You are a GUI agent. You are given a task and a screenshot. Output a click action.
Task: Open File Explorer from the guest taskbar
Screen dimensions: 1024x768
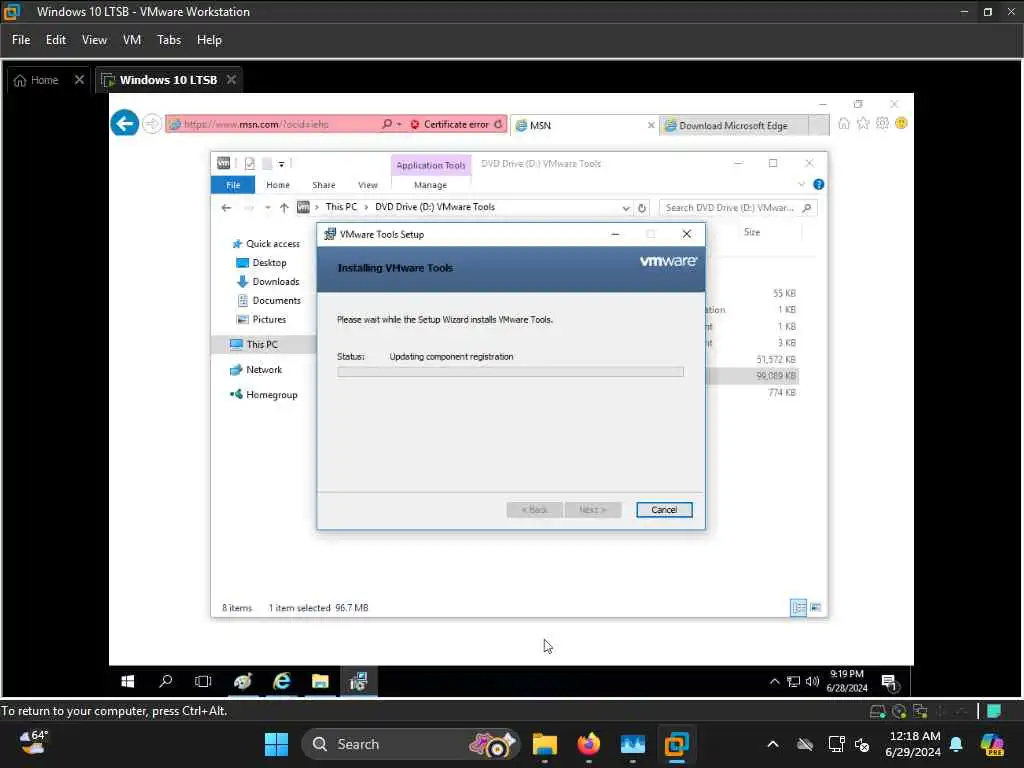(320, 681)
